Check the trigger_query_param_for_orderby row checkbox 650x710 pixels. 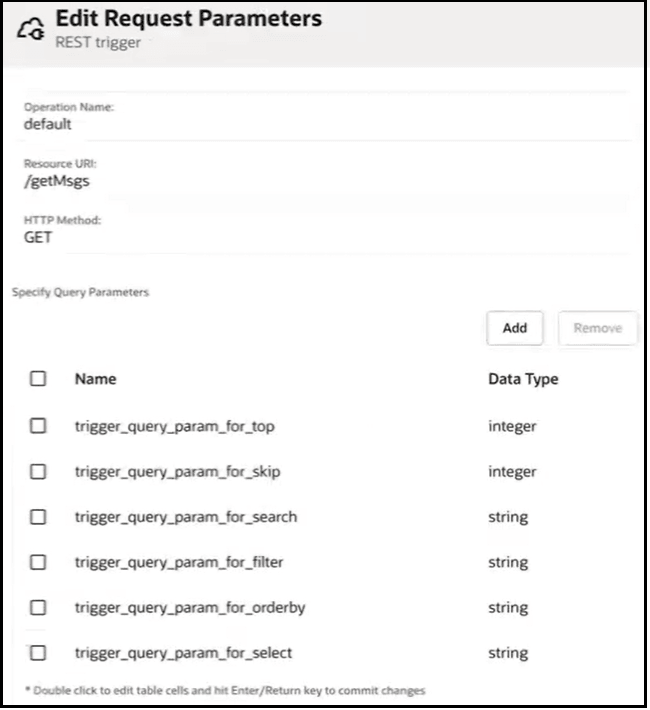pos(38,607)
